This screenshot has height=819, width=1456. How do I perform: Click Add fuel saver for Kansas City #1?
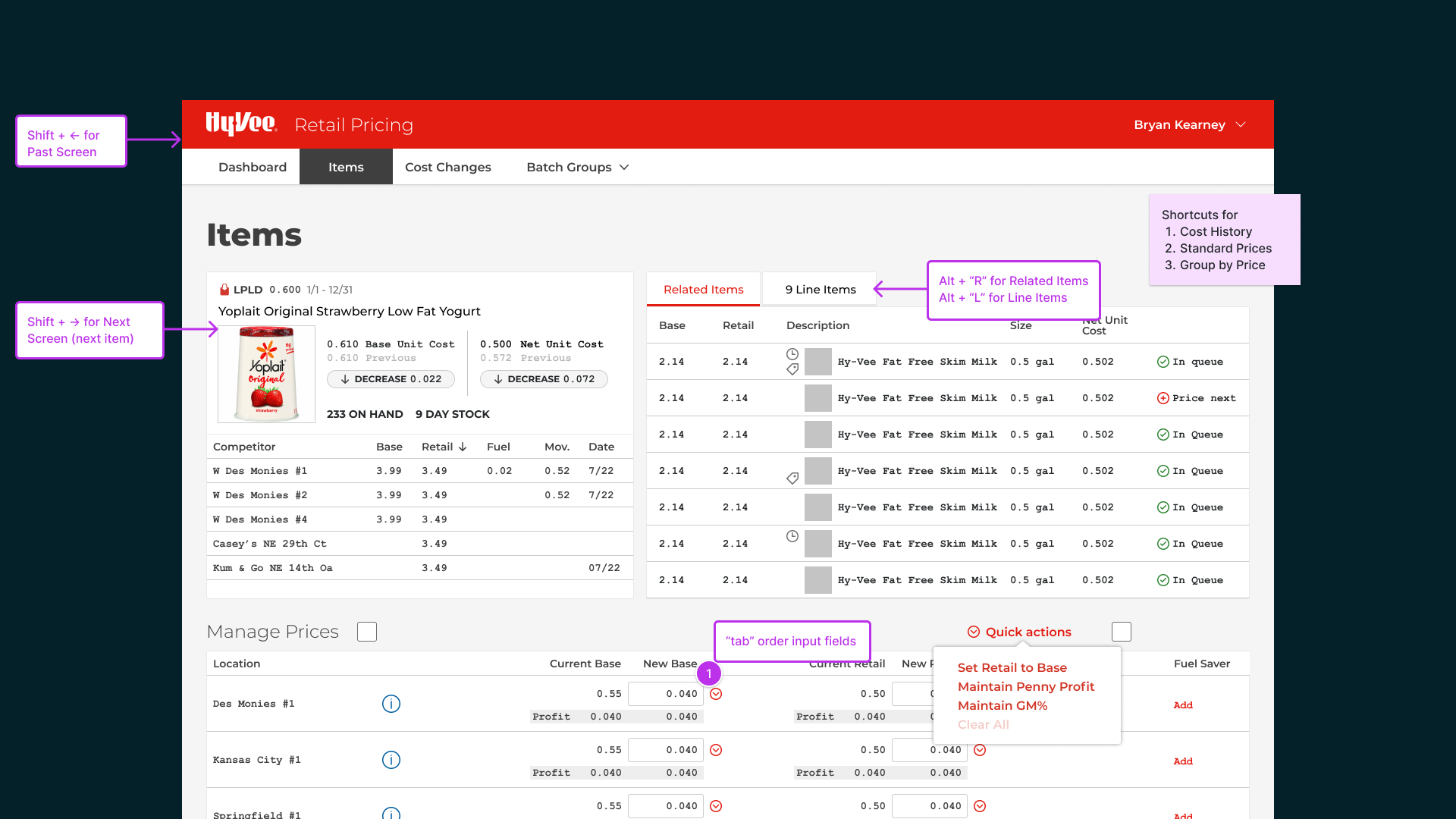(1183, 761)
